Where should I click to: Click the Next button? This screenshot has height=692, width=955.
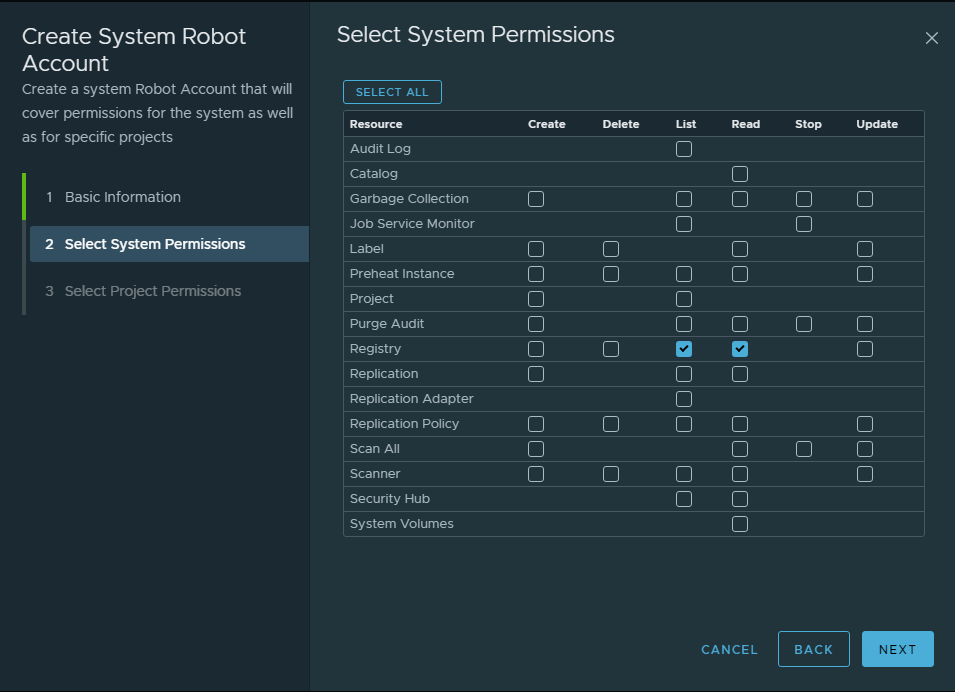(x=897, y=649)
